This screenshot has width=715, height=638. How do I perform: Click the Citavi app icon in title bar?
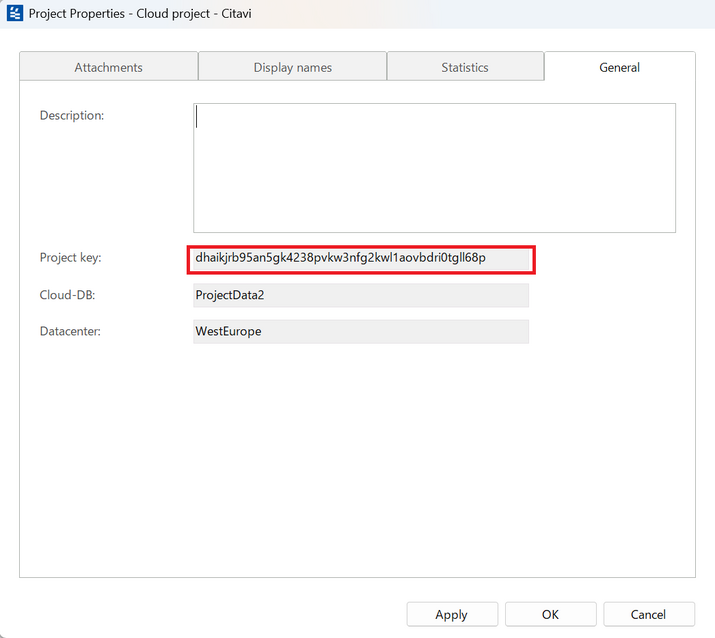(x=15, y=13)
